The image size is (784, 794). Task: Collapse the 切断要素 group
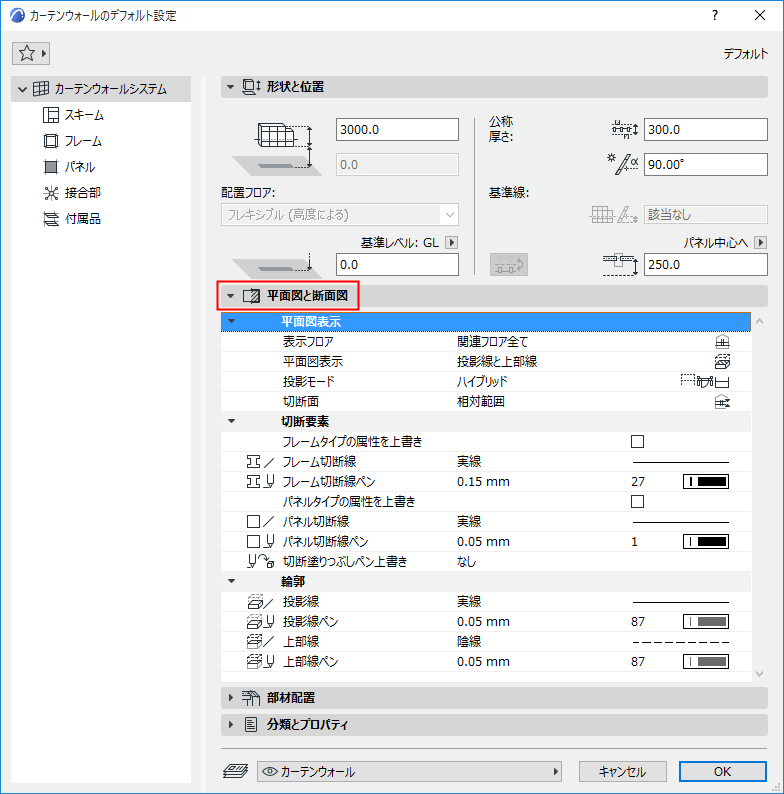(231, 421)
